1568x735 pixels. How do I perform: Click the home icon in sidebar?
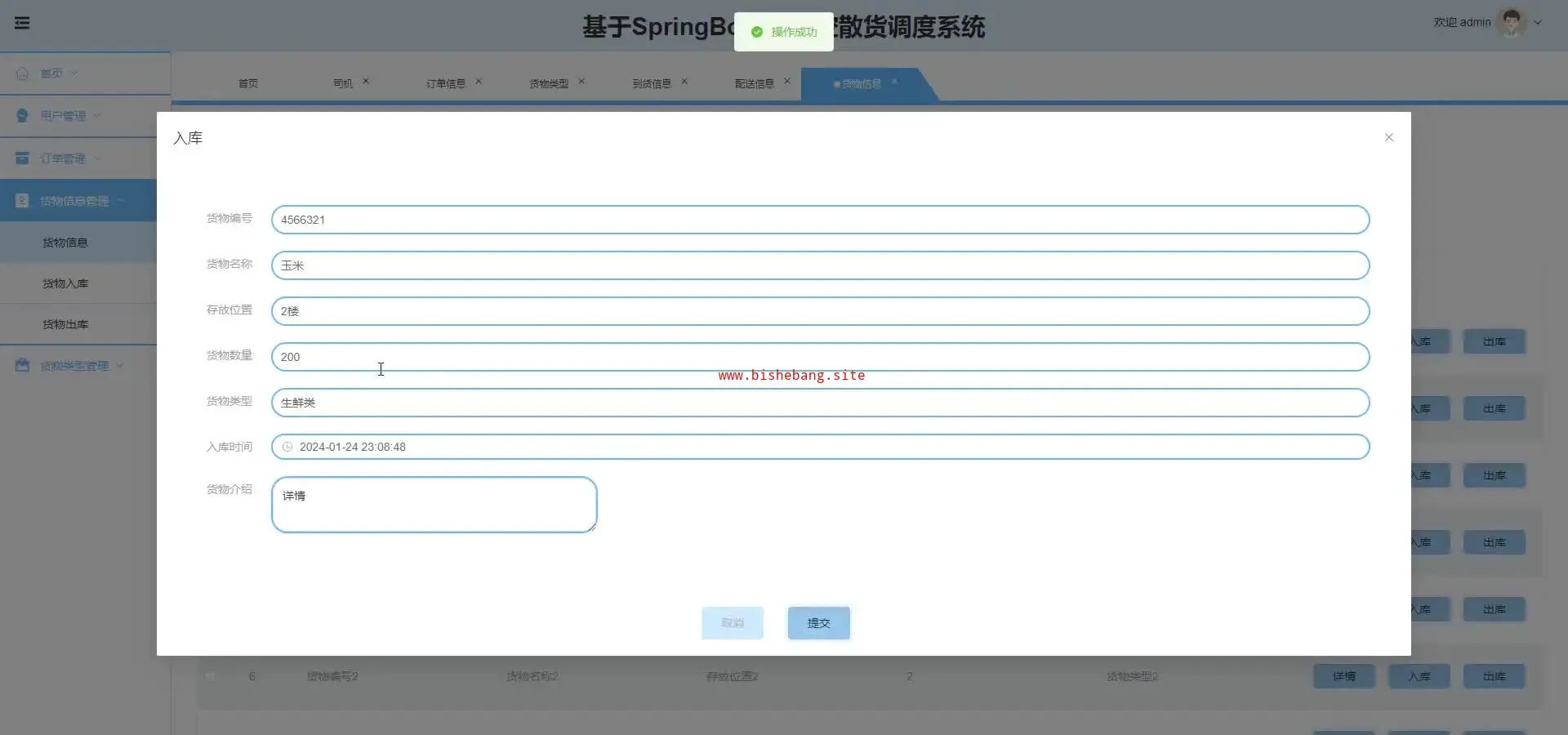point(22,73)
